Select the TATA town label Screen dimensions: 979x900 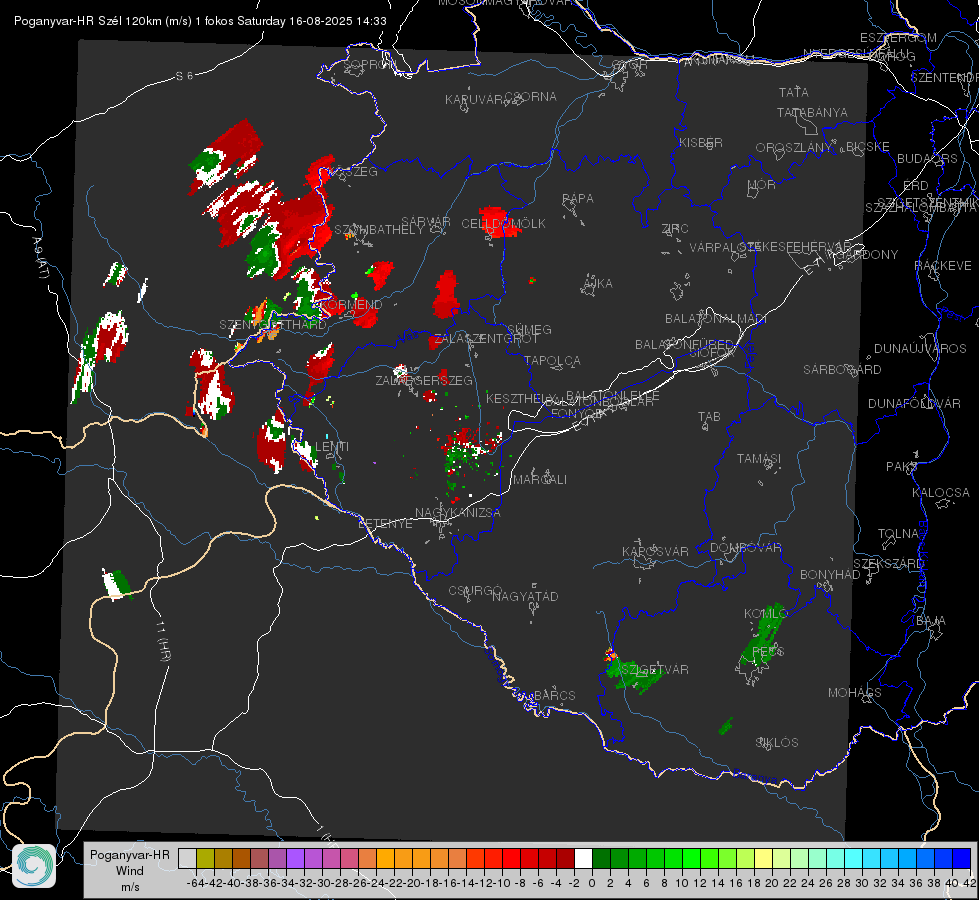[794, 92]
